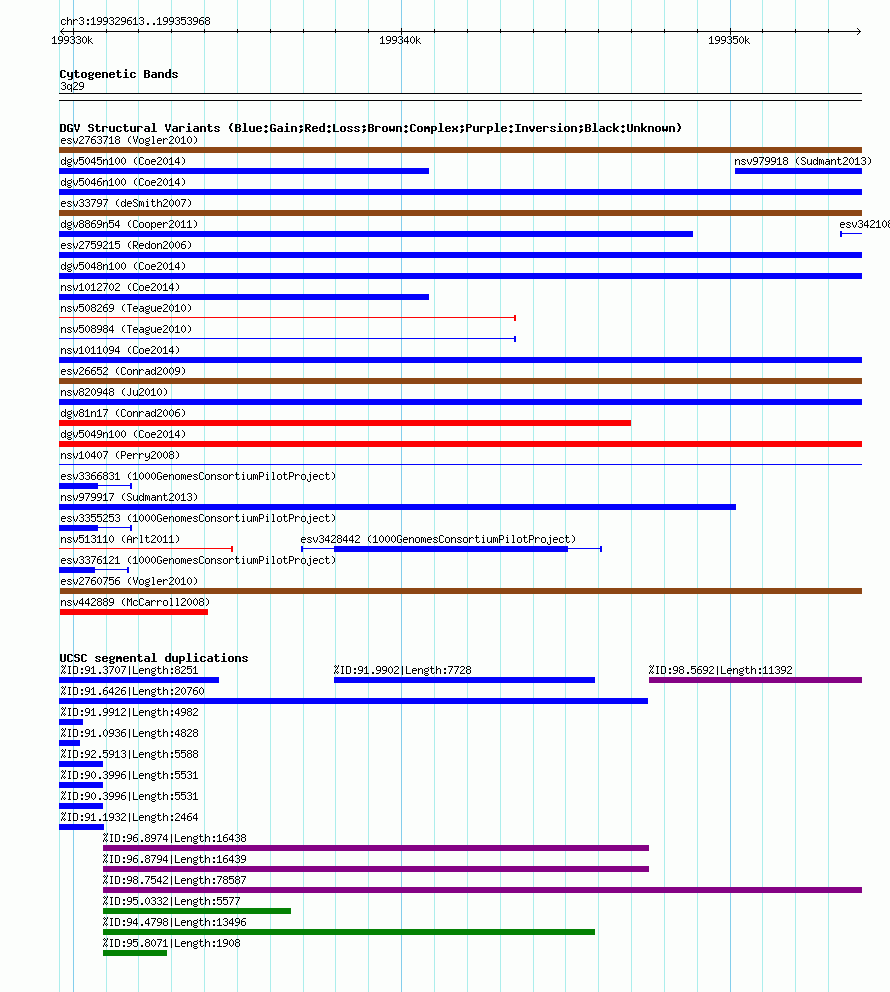This screenshot has width=890, height=992.
Task: Select nsv820948 (Ju2010) label
Action: click(114, 392)
